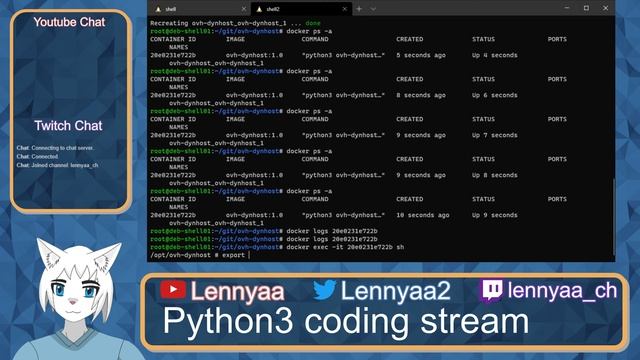Click the "/opt/ovh-dynhost # export" prompt line

click(x=198, y=255)
